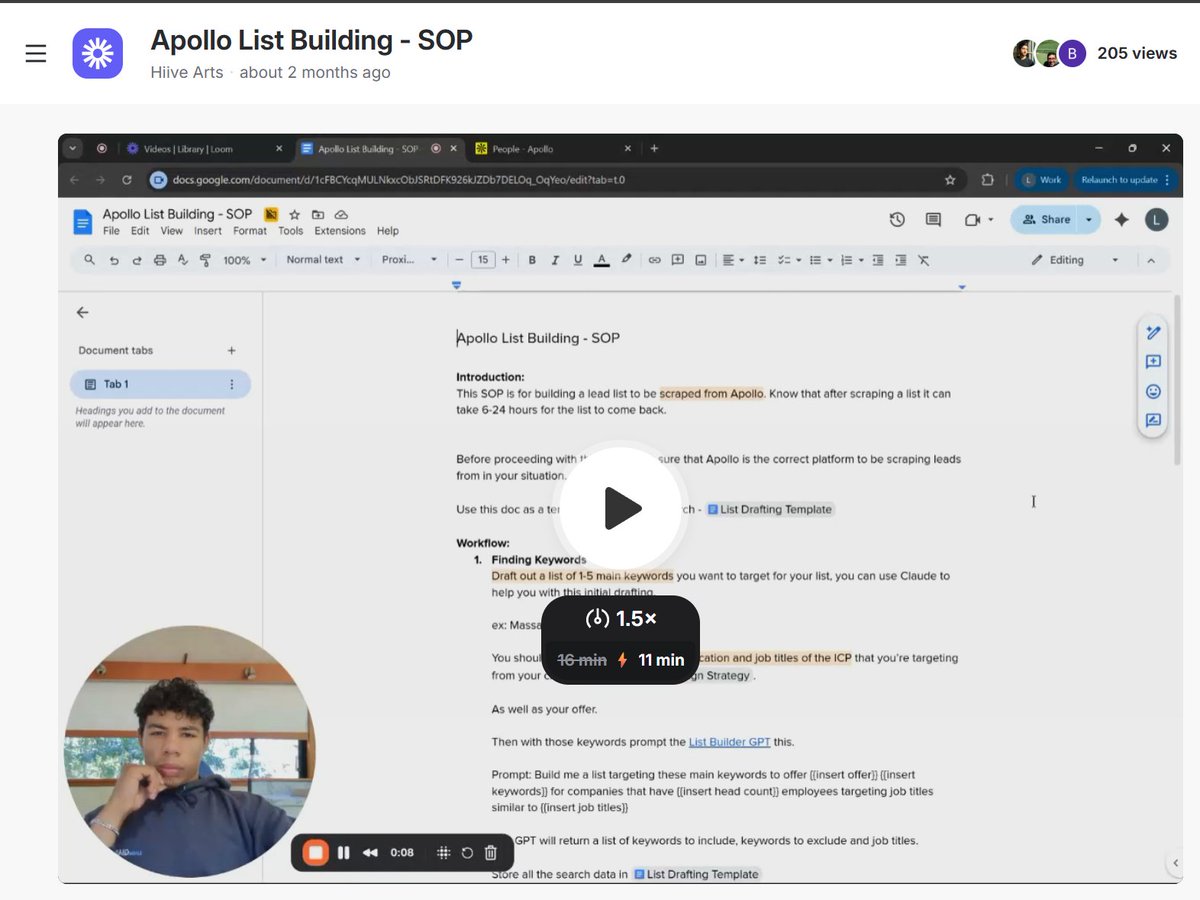The height and width of the screenshot is (900, 1200).
Task: Click the Redo toolbar icon
Action: click(x=137, y=260)
